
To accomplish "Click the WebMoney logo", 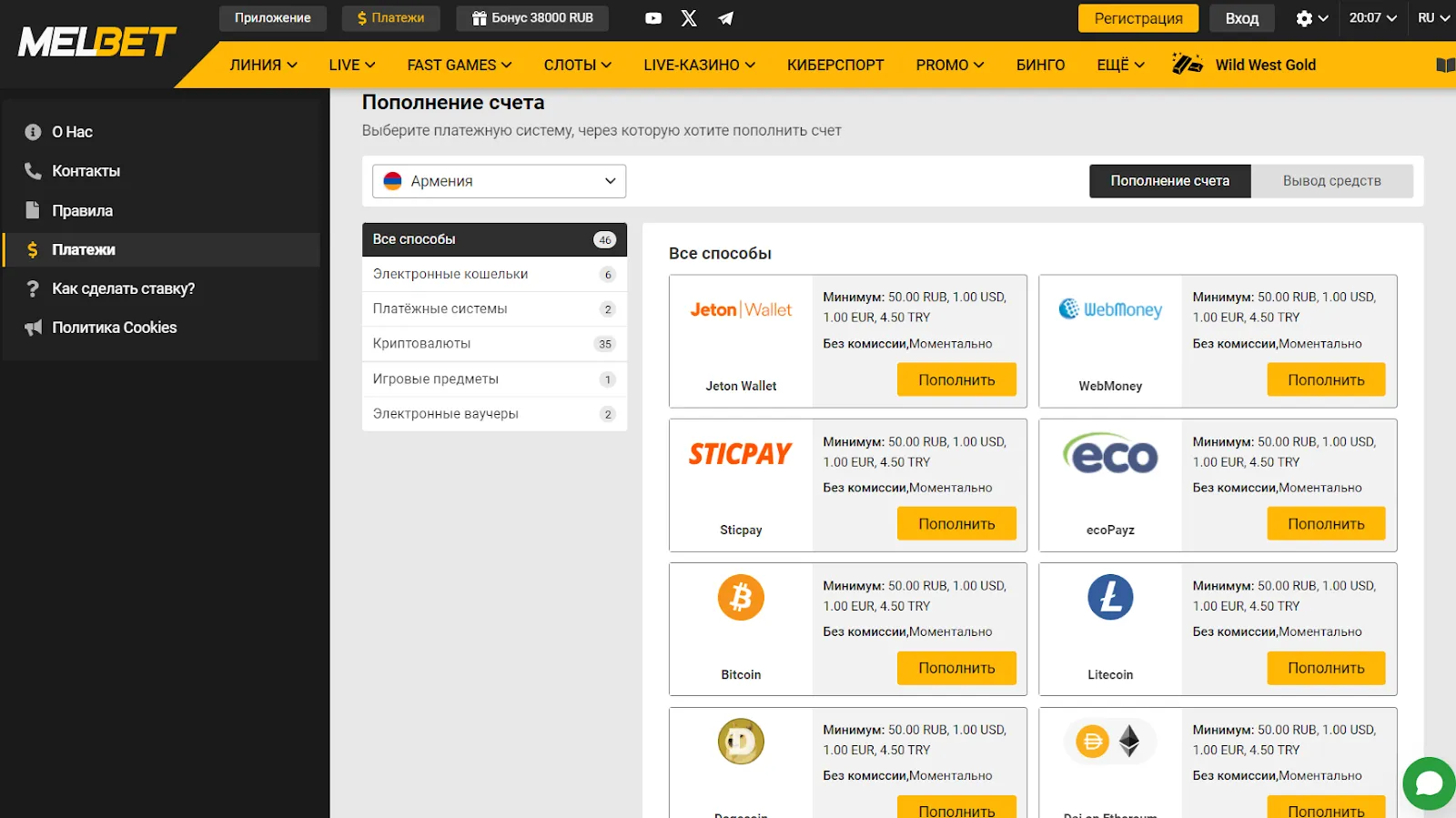I will (x=1110, y=309).
